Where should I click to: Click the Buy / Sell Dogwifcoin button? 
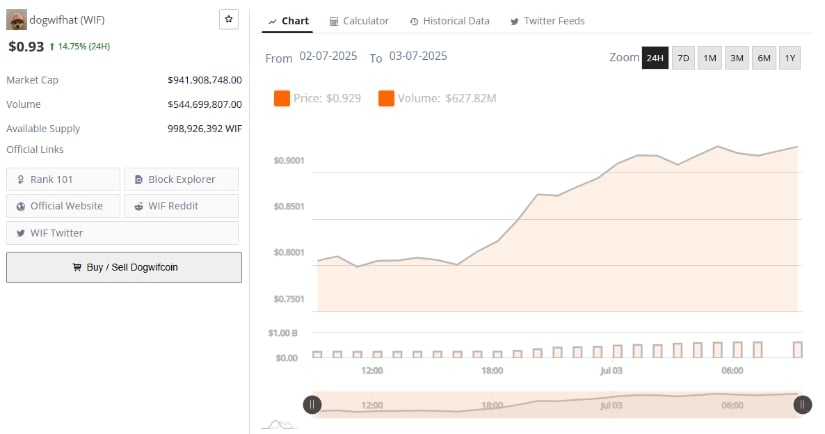124,267
